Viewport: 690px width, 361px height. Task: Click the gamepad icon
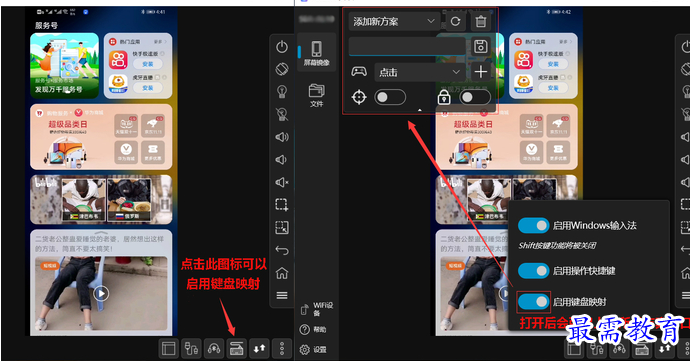(359, 71)
